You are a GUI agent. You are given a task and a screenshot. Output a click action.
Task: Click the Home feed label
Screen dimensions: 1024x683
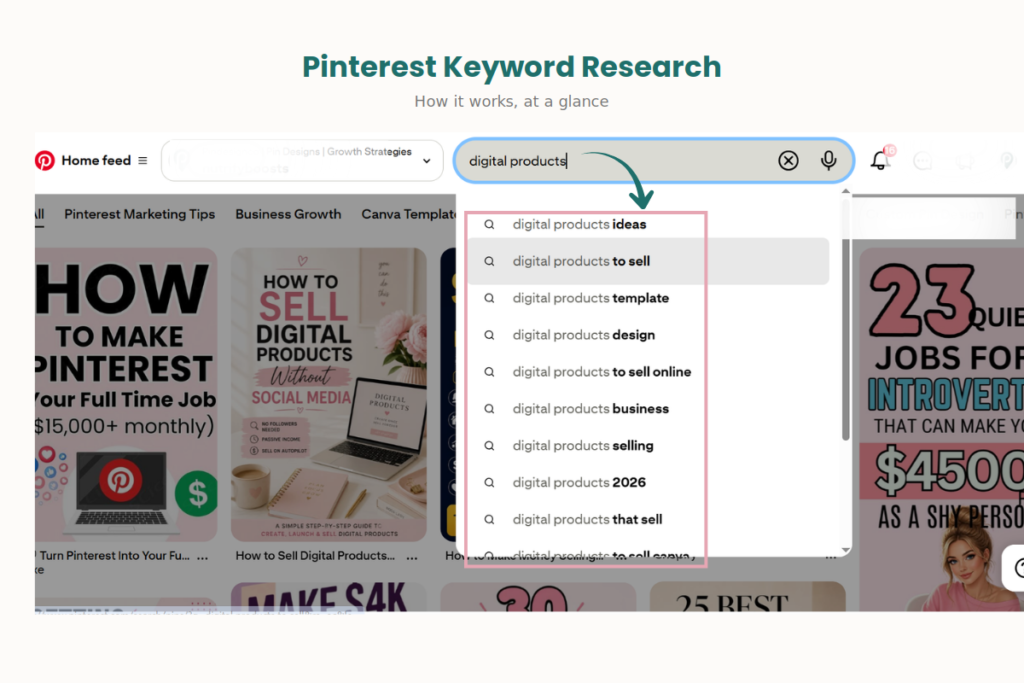tap(96, 161)
